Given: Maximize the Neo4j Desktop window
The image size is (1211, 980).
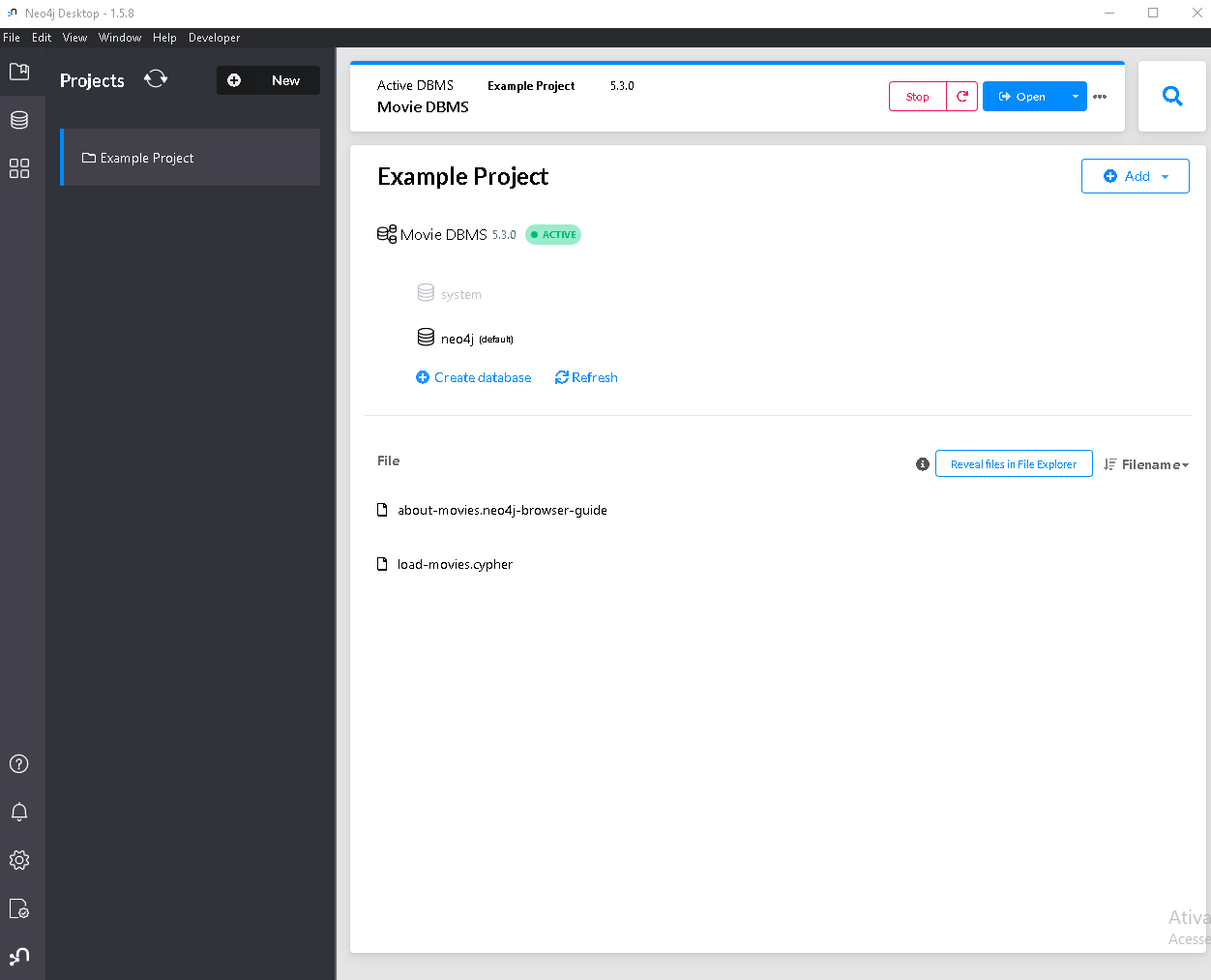Looking at the screenshot, I should (x=1153, y=13).
